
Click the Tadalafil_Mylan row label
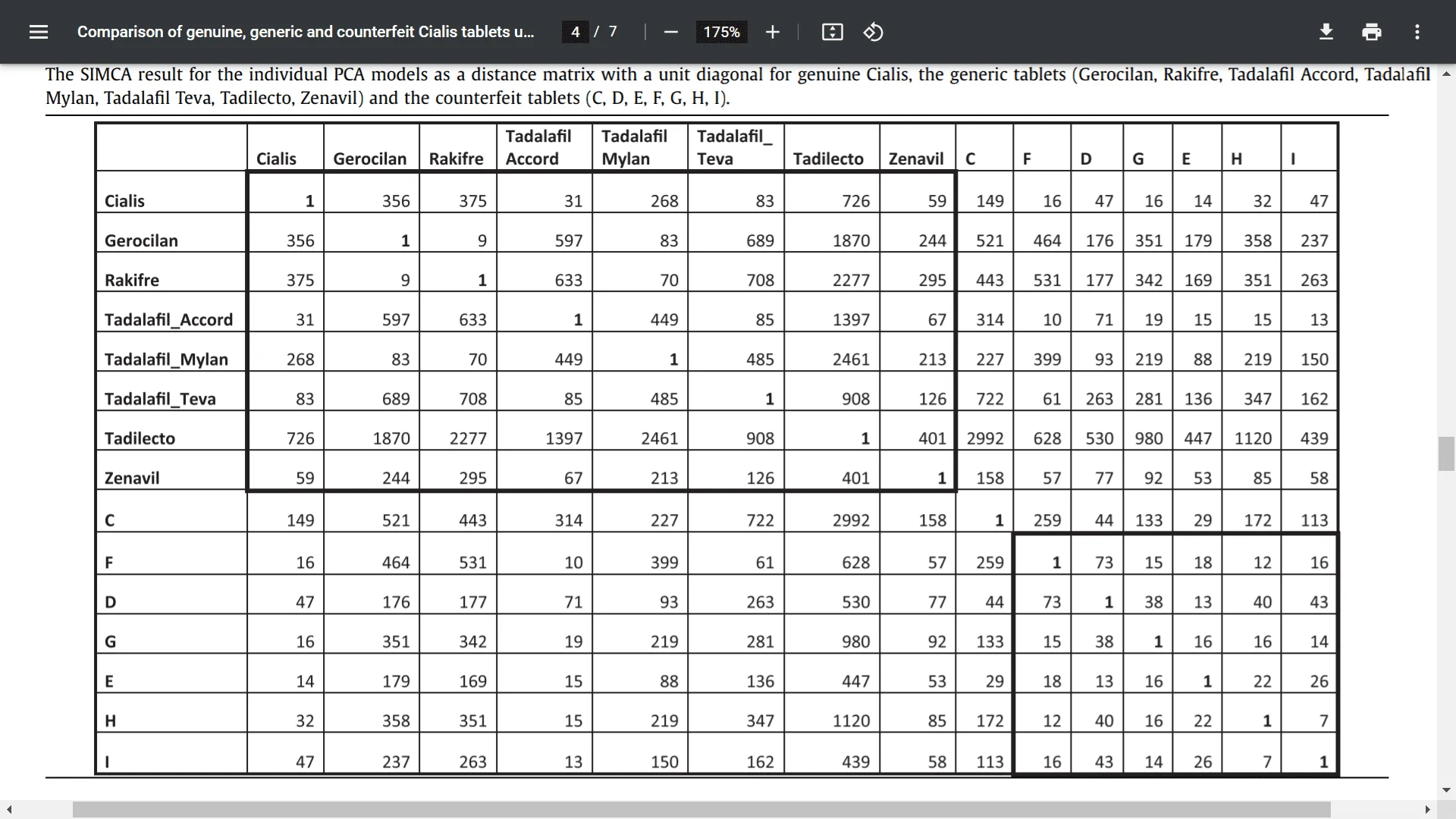pos(166,359)
